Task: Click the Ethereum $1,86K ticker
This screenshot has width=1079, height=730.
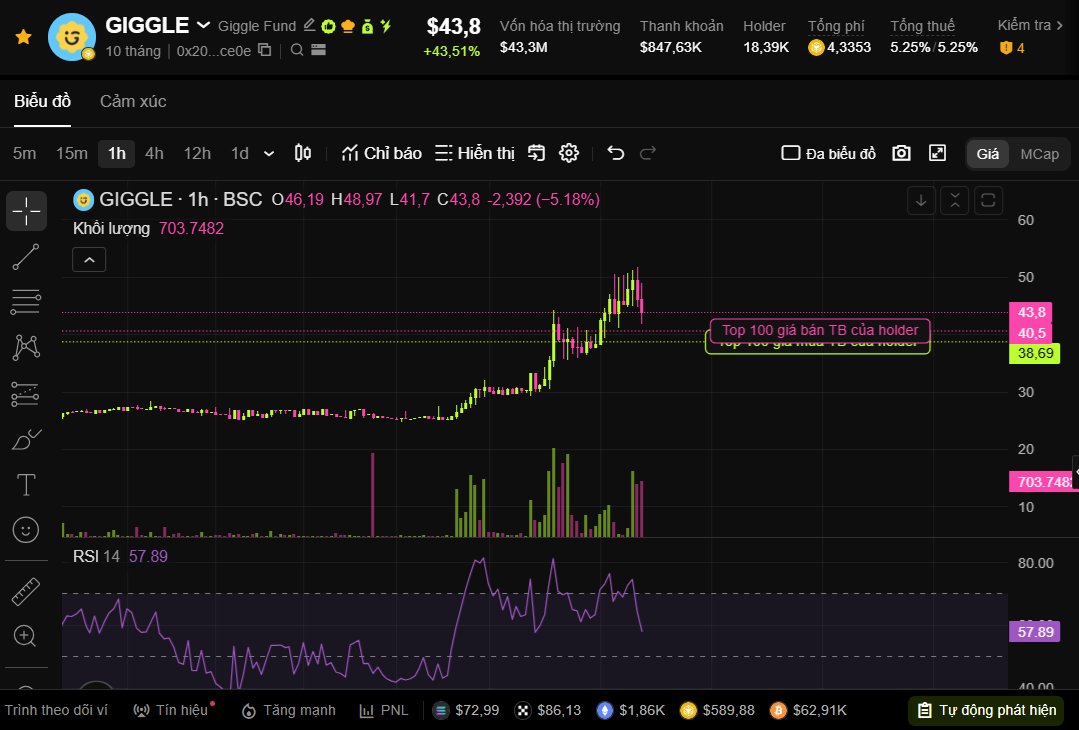Action: [631, 710]
